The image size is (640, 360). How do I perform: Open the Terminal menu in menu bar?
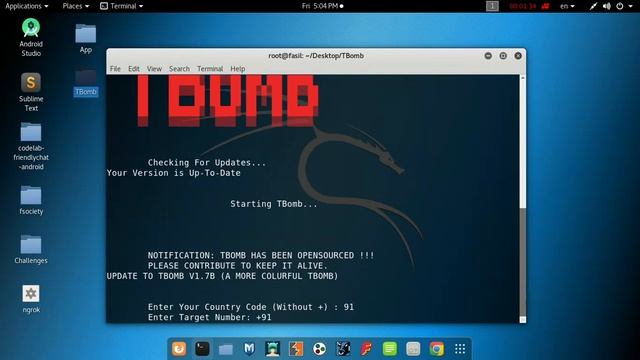click(x=210, y=69)
